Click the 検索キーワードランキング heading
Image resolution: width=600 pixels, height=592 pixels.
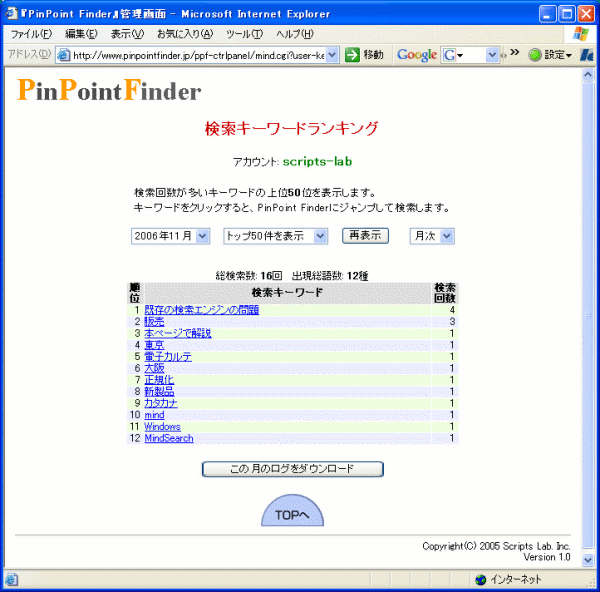[x=292, y=128]
